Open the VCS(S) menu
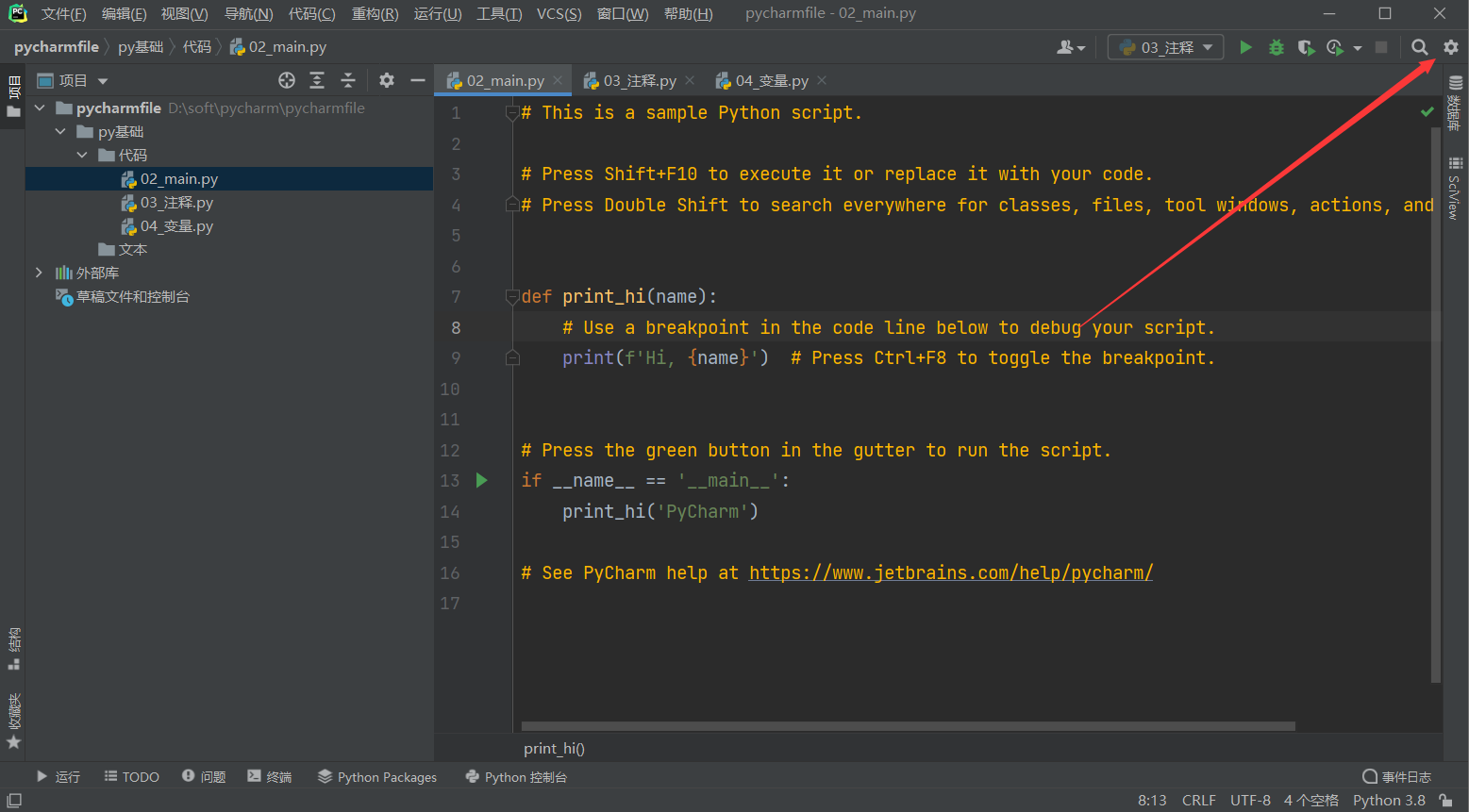The width and height of the screenshot is (1469, 812). pyautogui.click(x=559, y=14)
